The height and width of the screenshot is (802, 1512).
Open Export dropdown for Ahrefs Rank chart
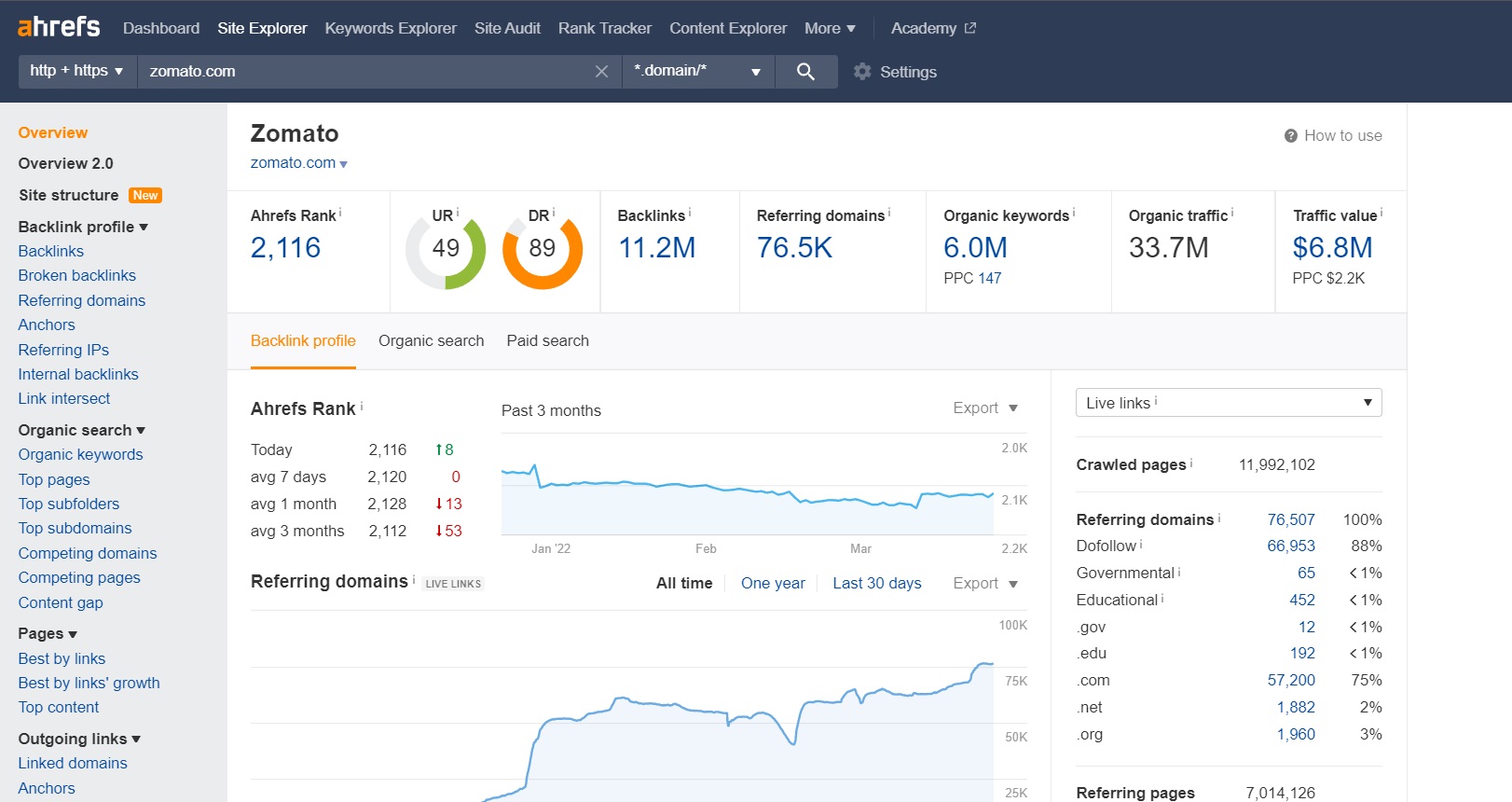[x=985, y=408]
